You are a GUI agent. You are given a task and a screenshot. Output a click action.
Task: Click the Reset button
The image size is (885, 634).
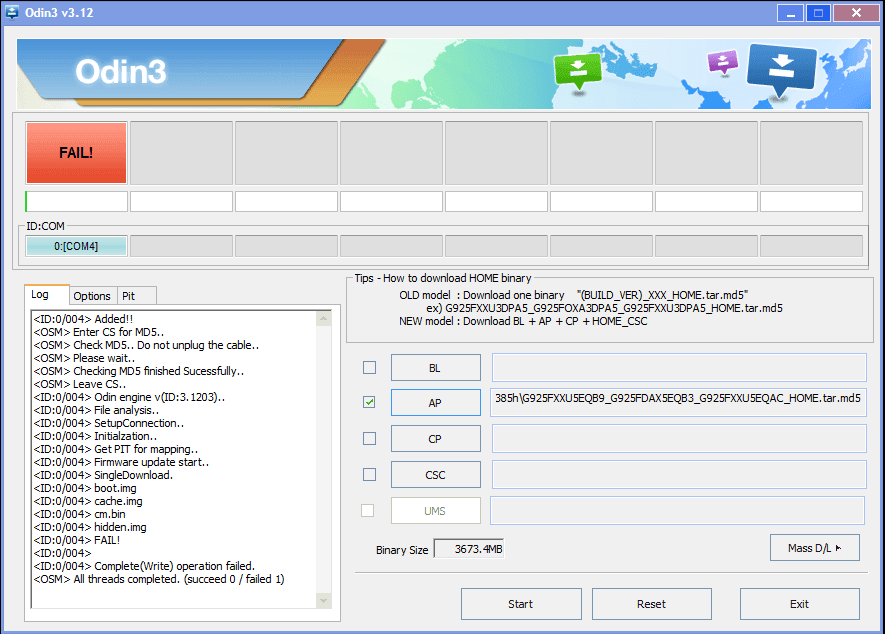(652, 604)
